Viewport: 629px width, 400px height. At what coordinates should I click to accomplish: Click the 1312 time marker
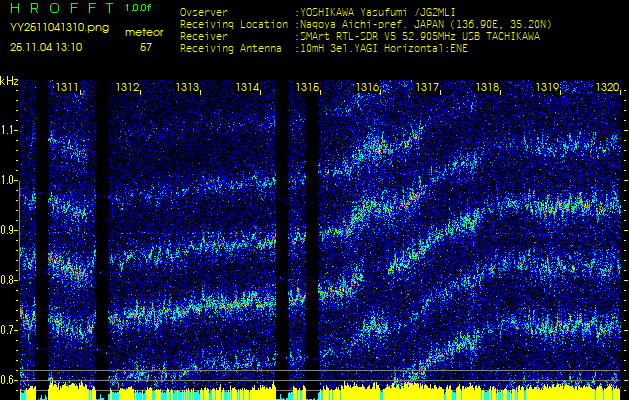click(127, 87)
